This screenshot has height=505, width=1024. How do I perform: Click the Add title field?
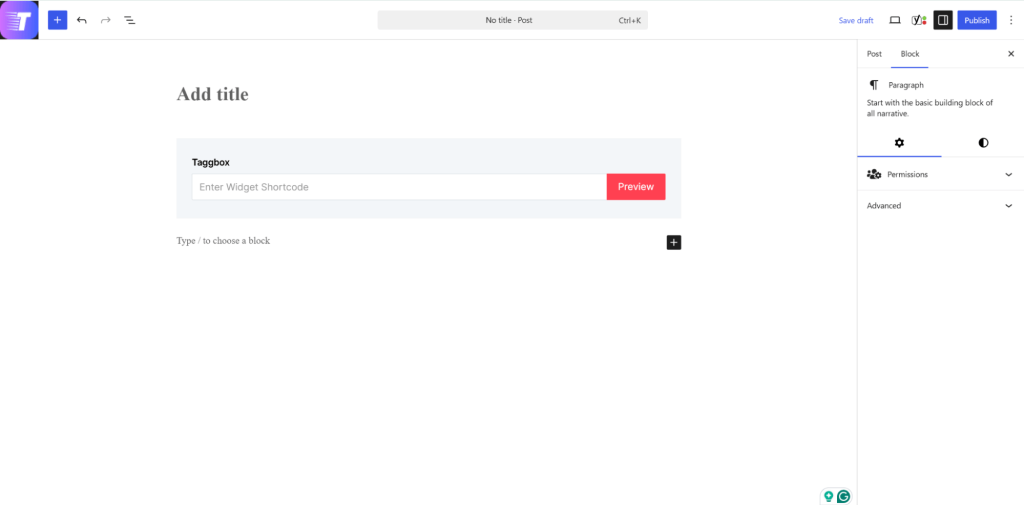click(428, 95)
